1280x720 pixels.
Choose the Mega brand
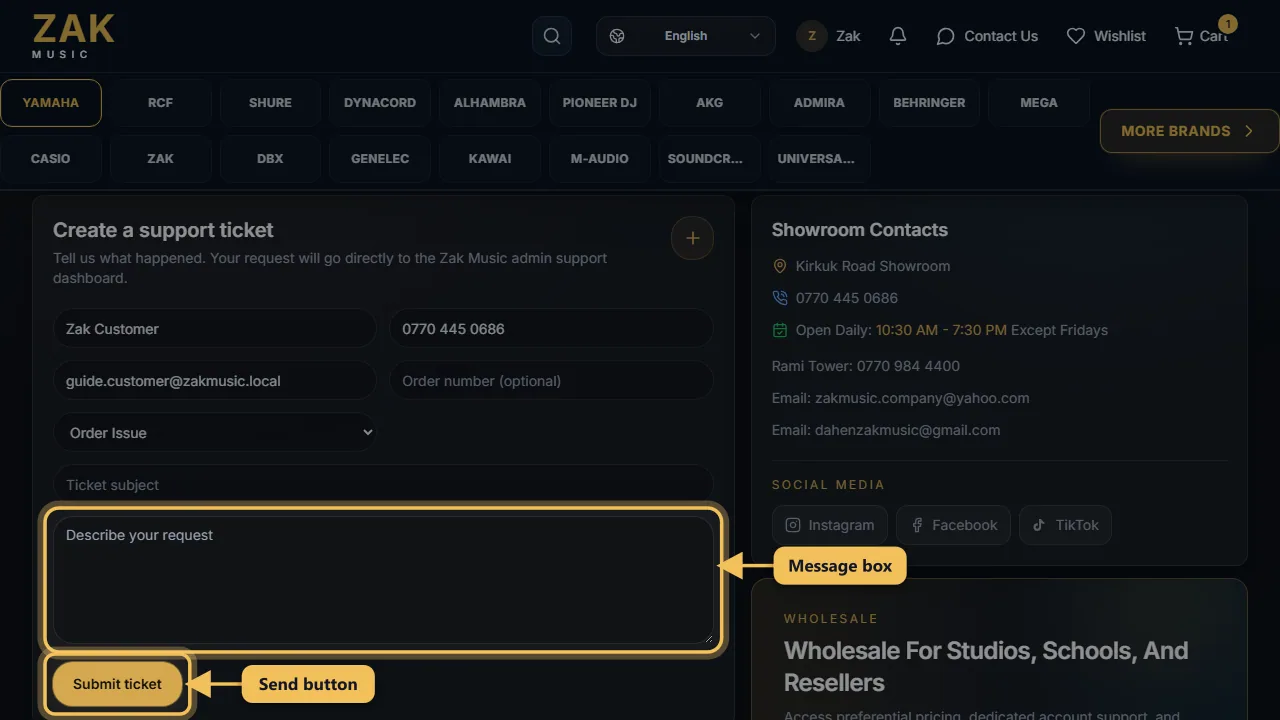[x=1039, y=103]
